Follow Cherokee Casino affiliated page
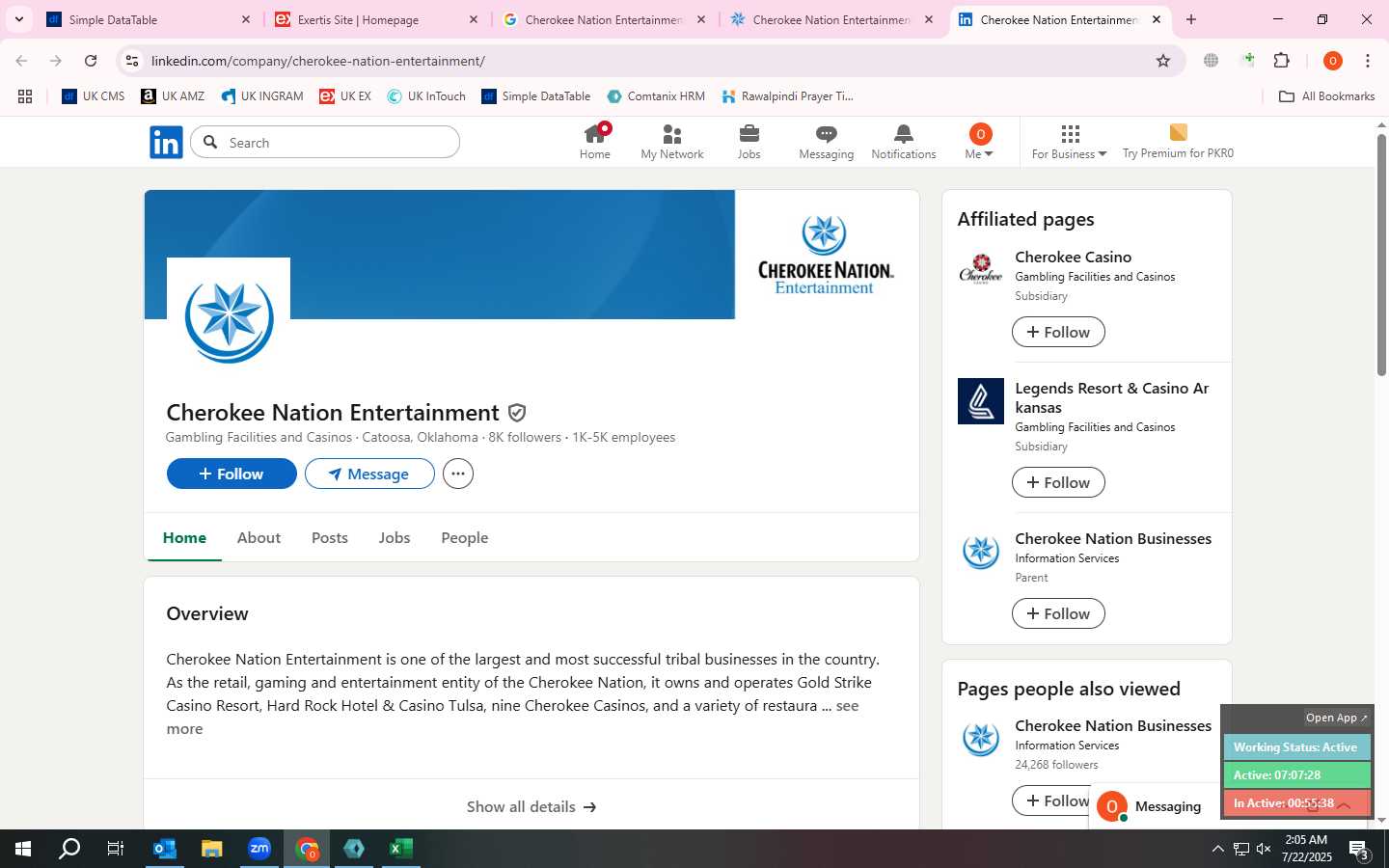The height and width of the screenshot is (868, 1389). click(1058, 332)
